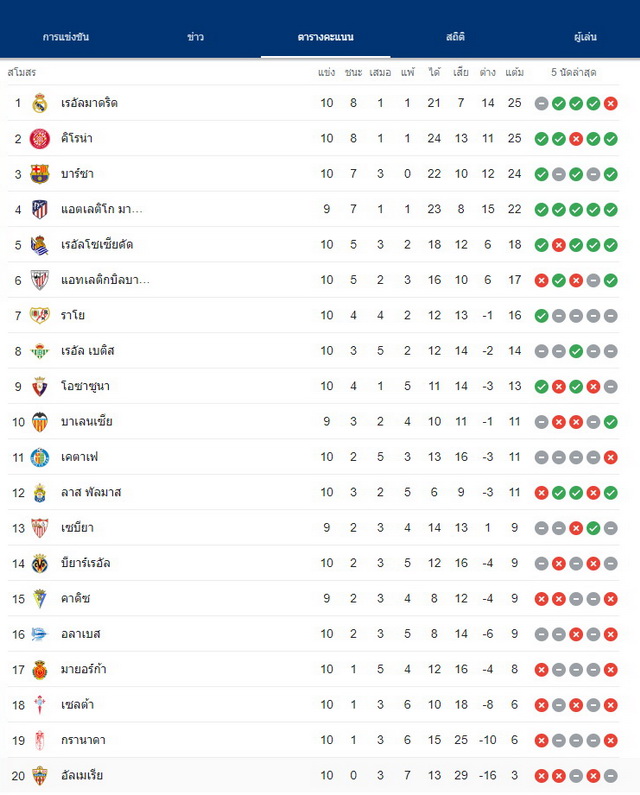Open the เรอัลมาดริด team name link
The image size is (640, 795).
click(x=89, y=103)
